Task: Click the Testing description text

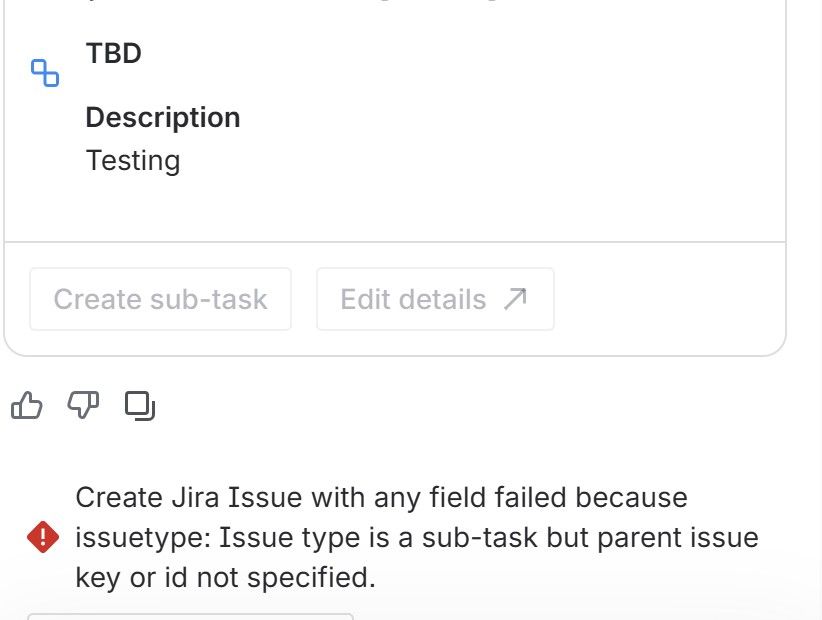Action: point(133,160)
